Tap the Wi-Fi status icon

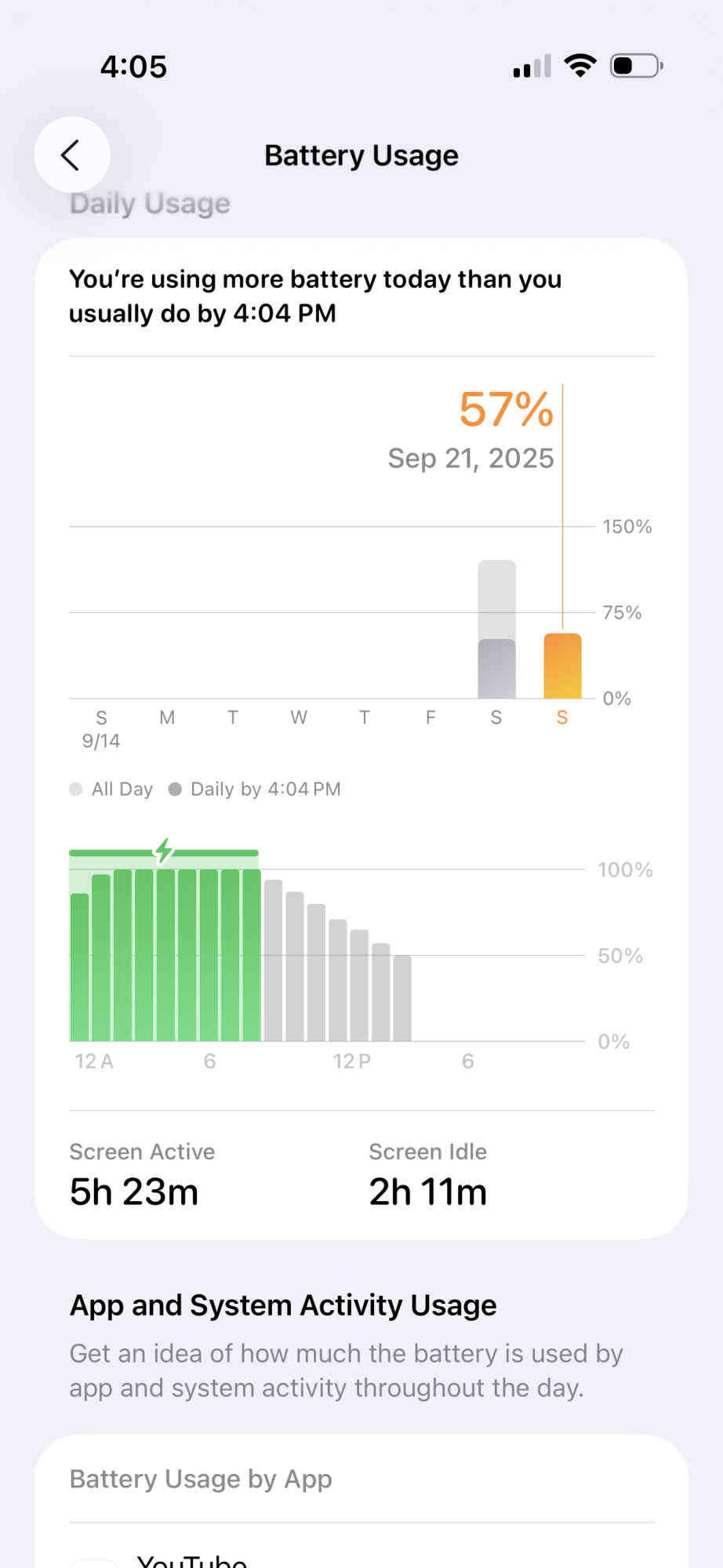tap(580, 66)
